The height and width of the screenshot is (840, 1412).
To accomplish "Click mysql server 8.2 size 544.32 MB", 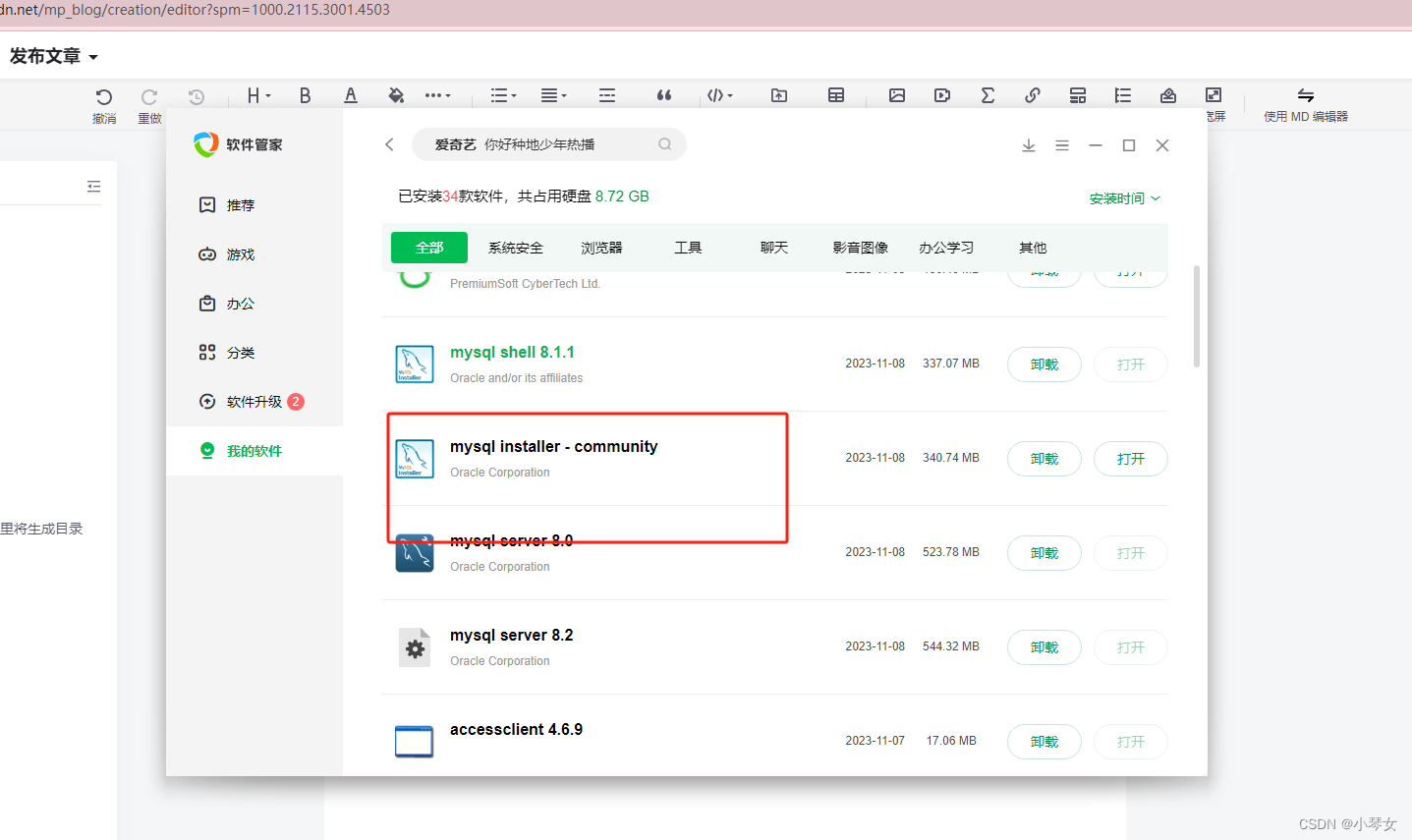I will (951, 646).
